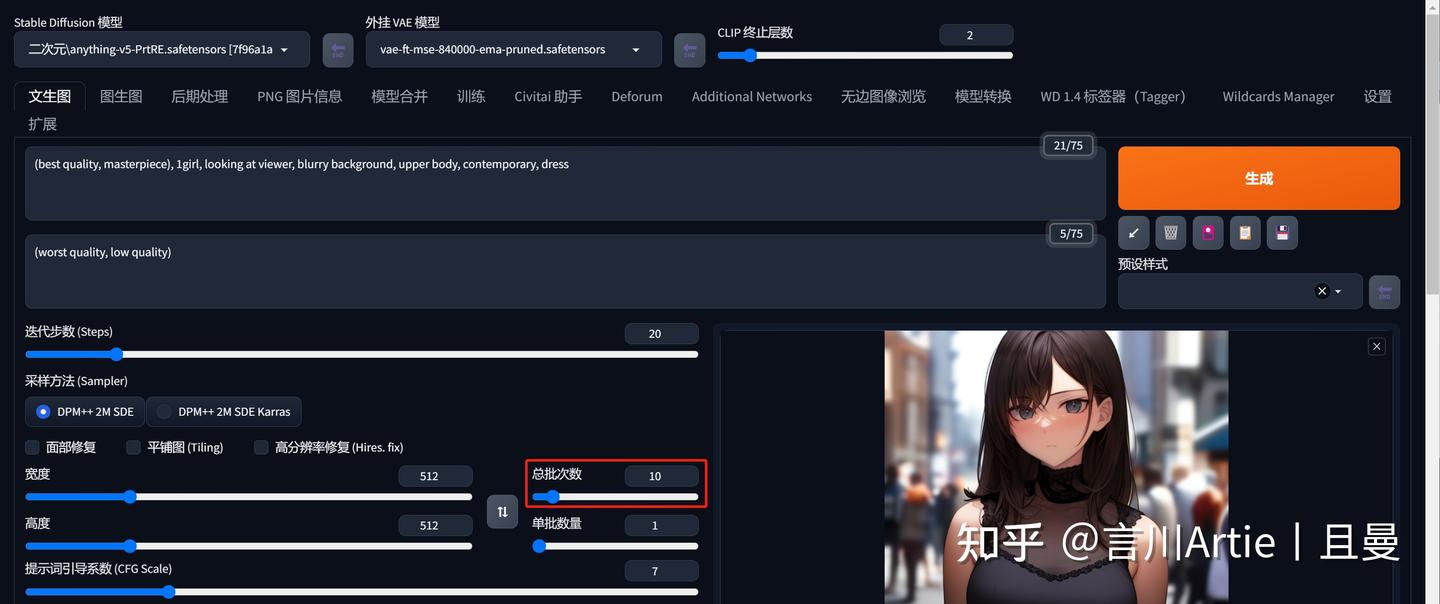Open the Stable Diffusion model dropdown
Viewport: 1440px width, 604px height.
coord(160,49)
